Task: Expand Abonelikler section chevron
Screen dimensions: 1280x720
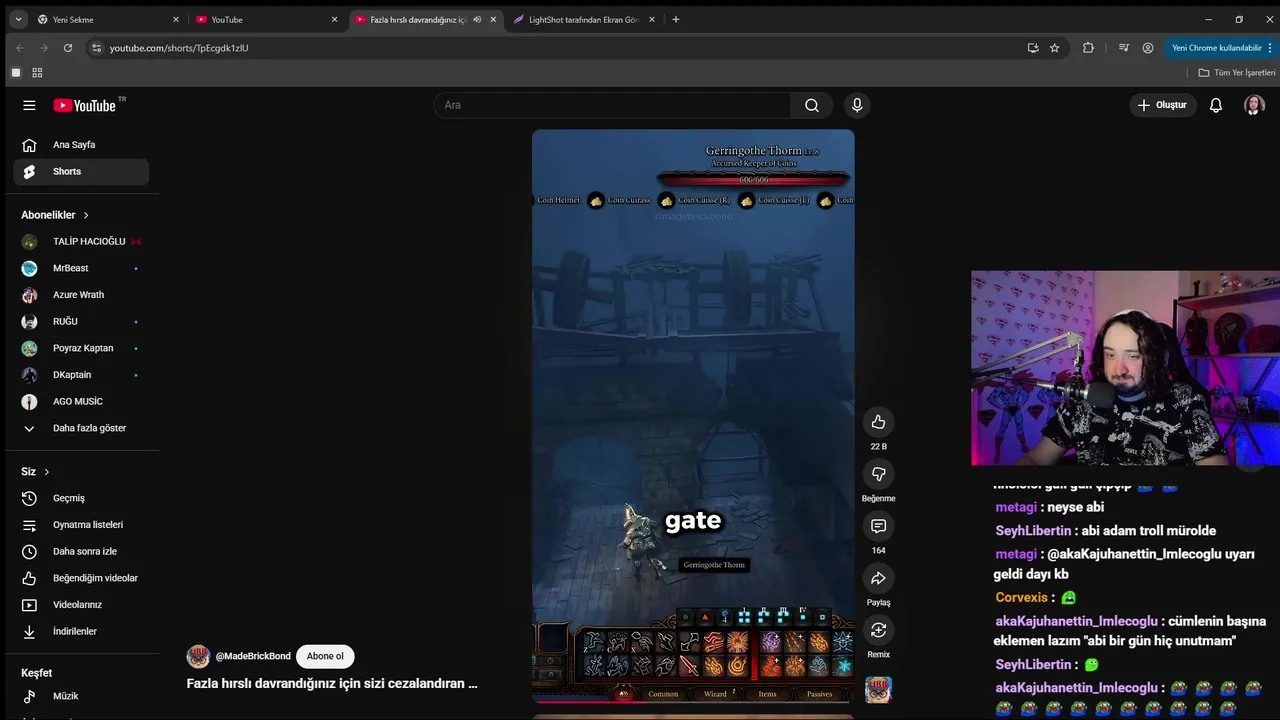Action: pos(86,215)
